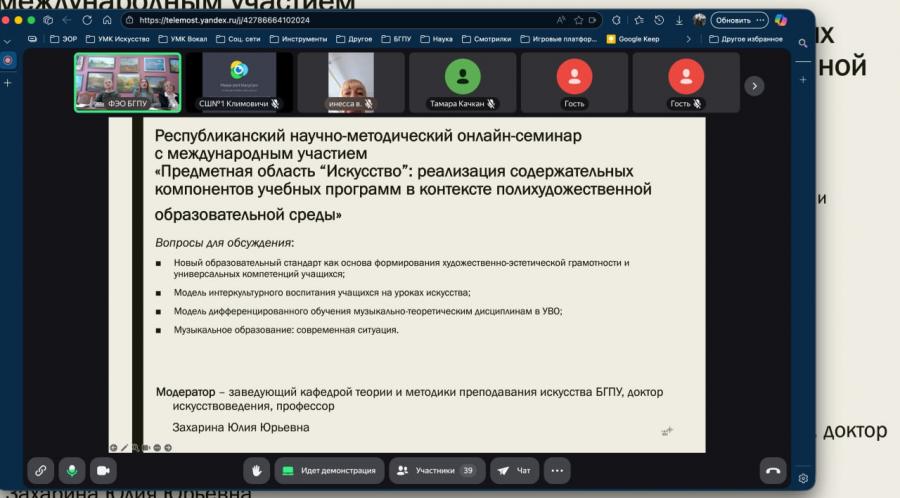Open the Участники list
The height and width of the screenshot is (498, 900).
tap(437, 470)
